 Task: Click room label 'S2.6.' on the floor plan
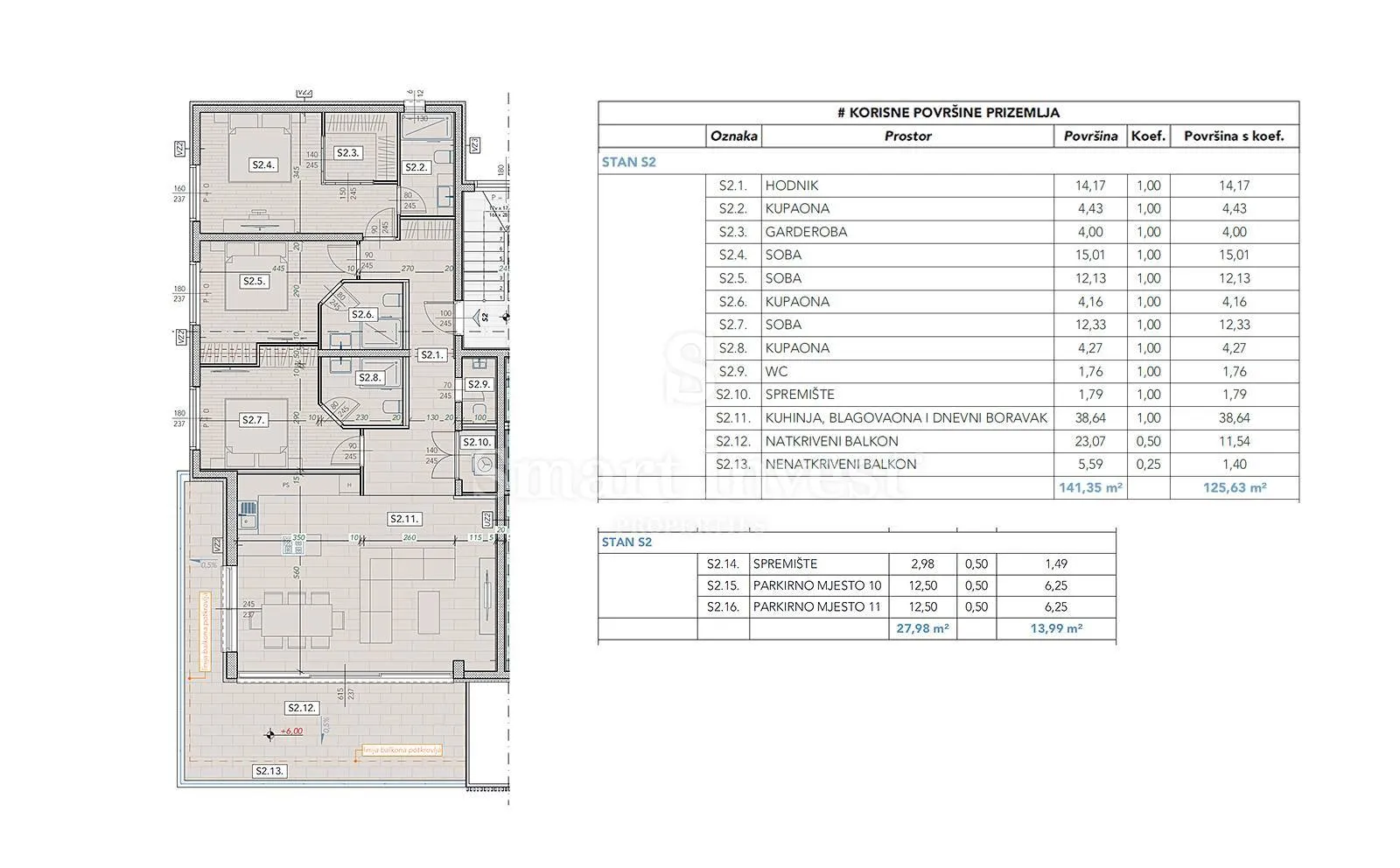(x=362, y=314)
